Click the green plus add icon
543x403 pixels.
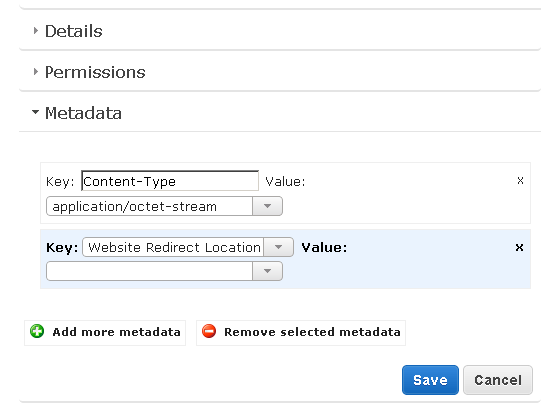[37, 331]
